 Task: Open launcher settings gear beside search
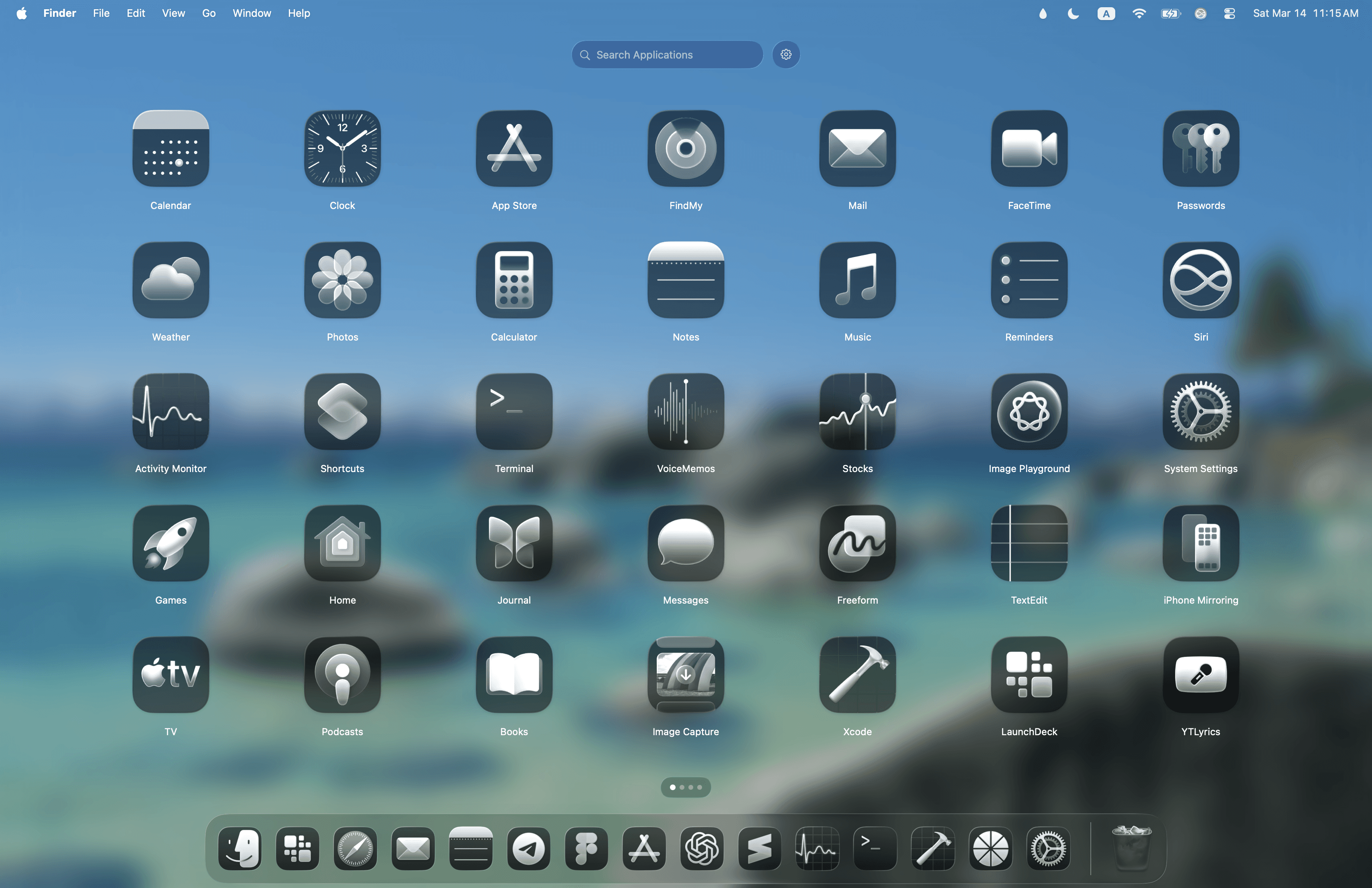786,55
